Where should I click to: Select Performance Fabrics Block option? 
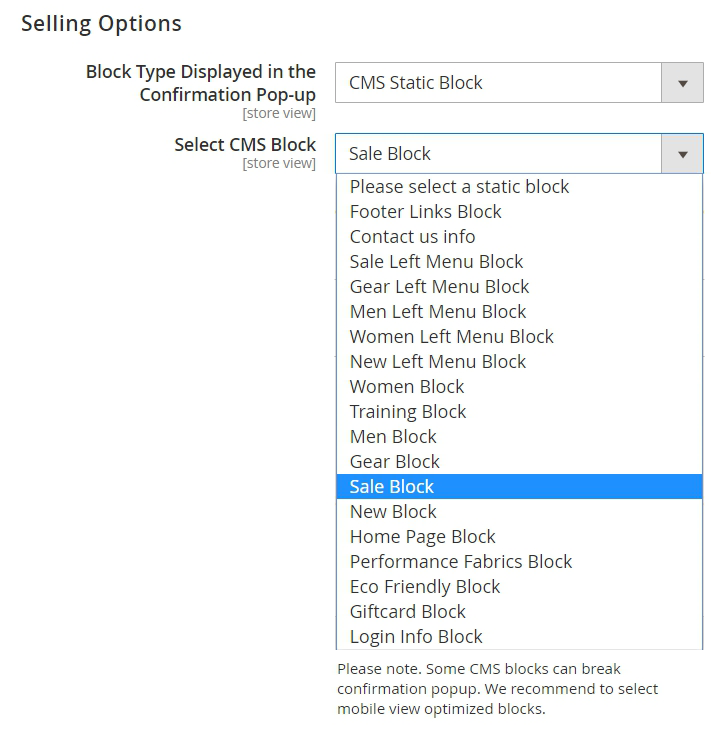pos(461,562)
